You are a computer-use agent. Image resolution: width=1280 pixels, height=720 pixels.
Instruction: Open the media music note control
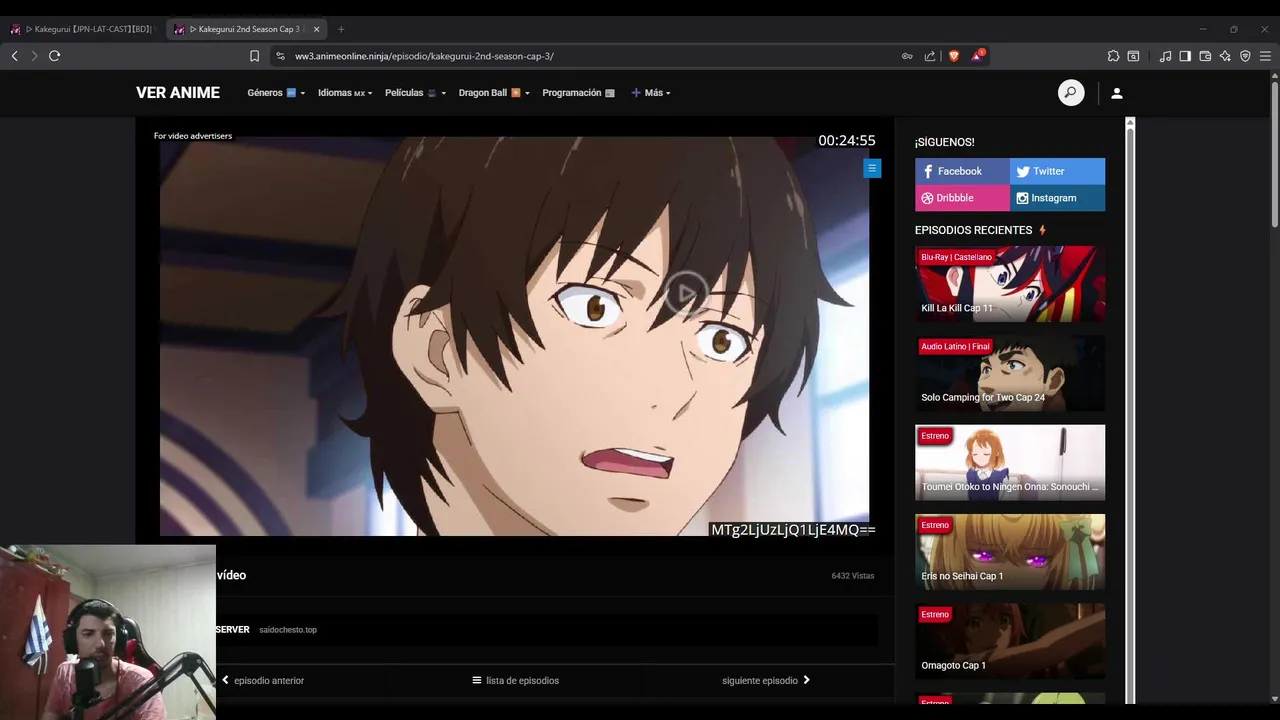(1165, 56)
